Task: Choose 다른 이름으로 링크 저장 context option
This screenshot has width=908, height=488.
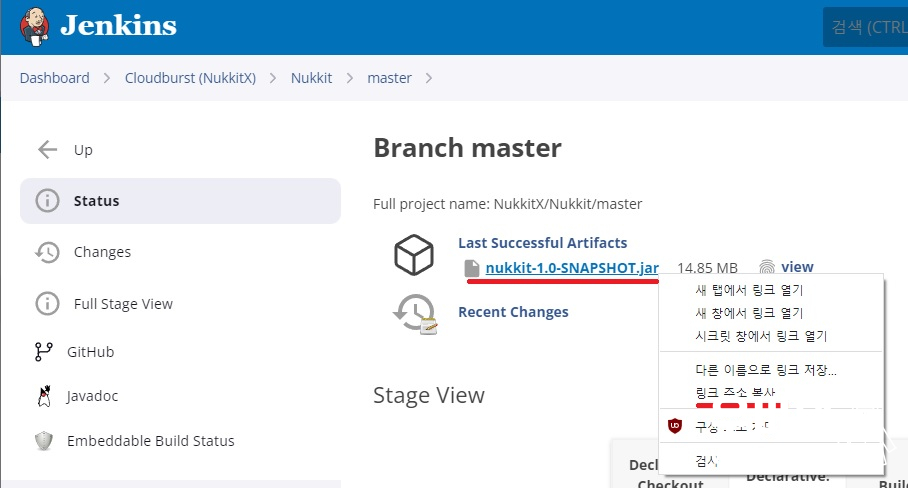Action: pyautogui.click(x=771, y=369)
